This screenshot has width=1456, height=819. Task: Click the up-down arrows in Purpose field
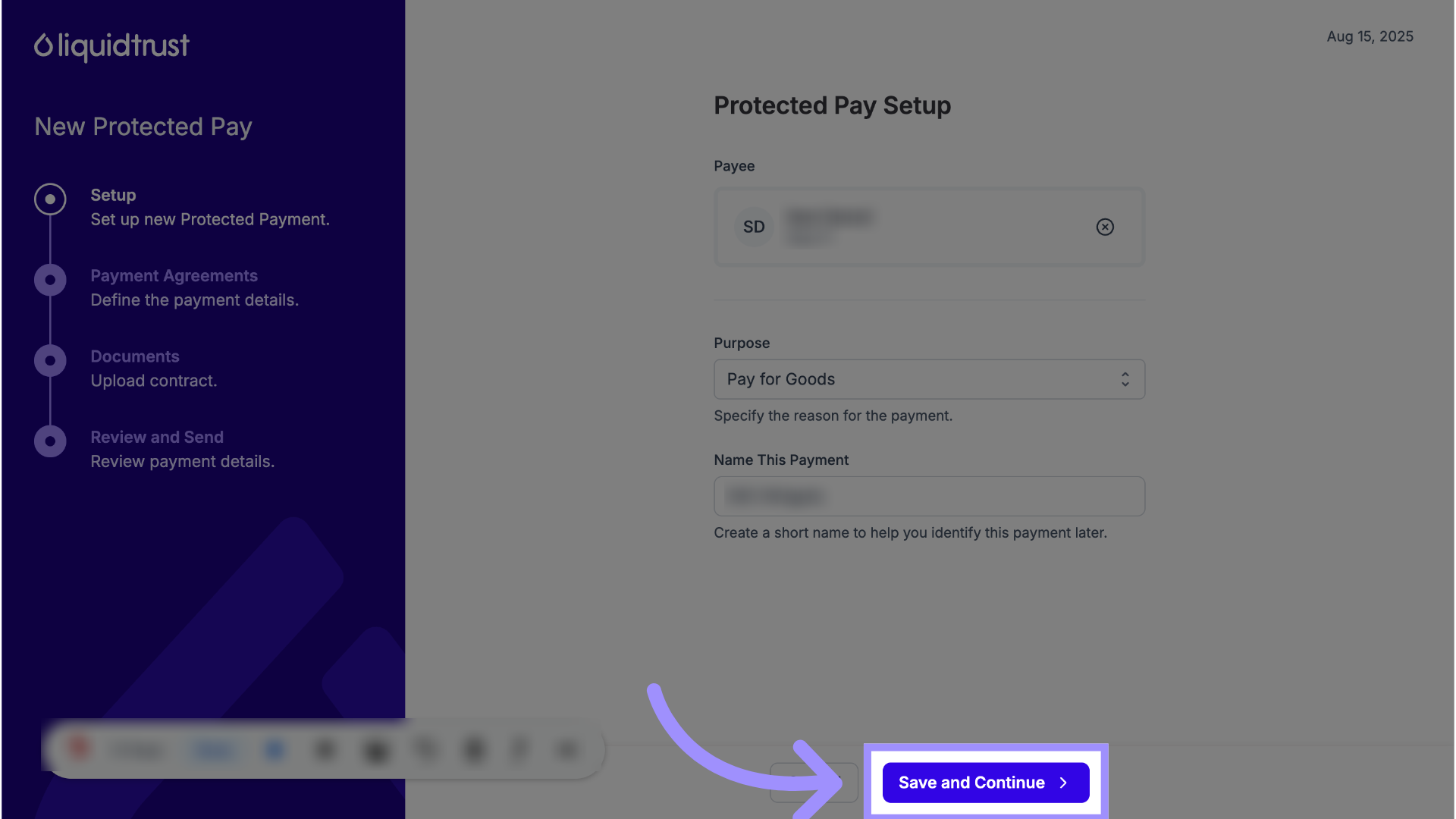pyautogui.click(x=1125, y=379)
